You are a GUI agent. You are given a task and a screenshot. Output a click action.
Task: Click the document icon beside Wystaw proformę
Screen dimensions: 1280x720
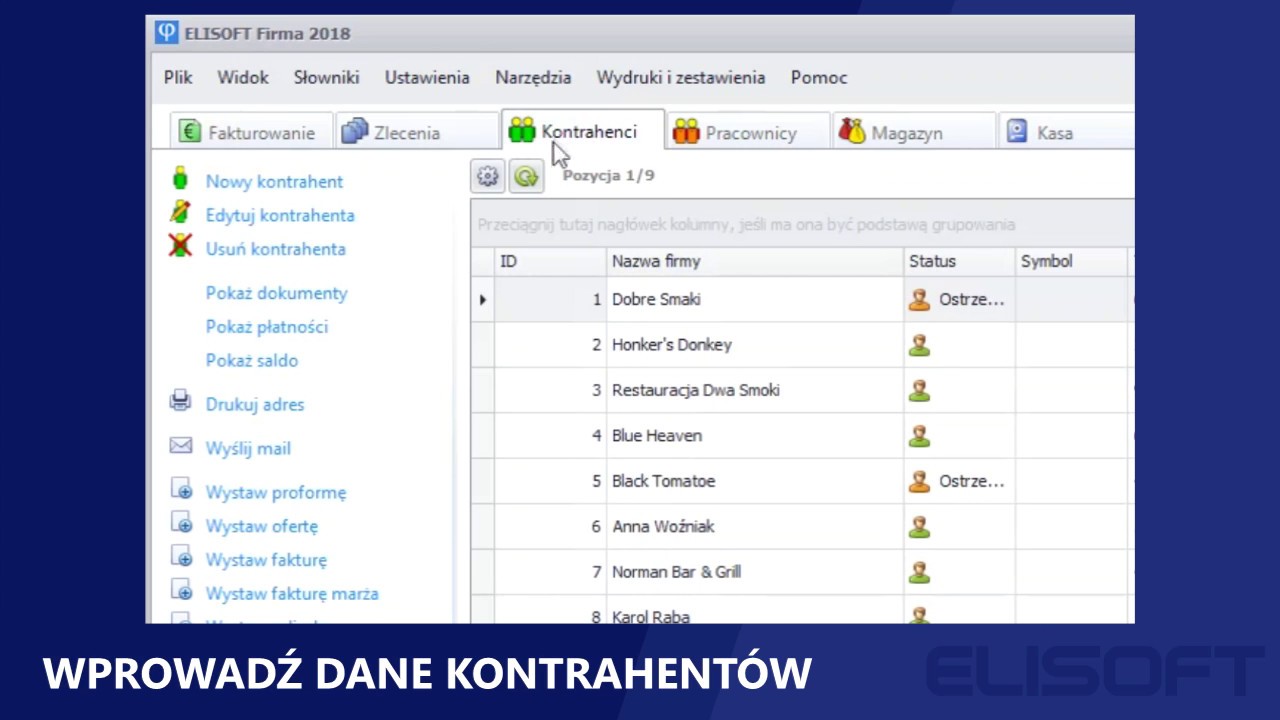point(181,489)
